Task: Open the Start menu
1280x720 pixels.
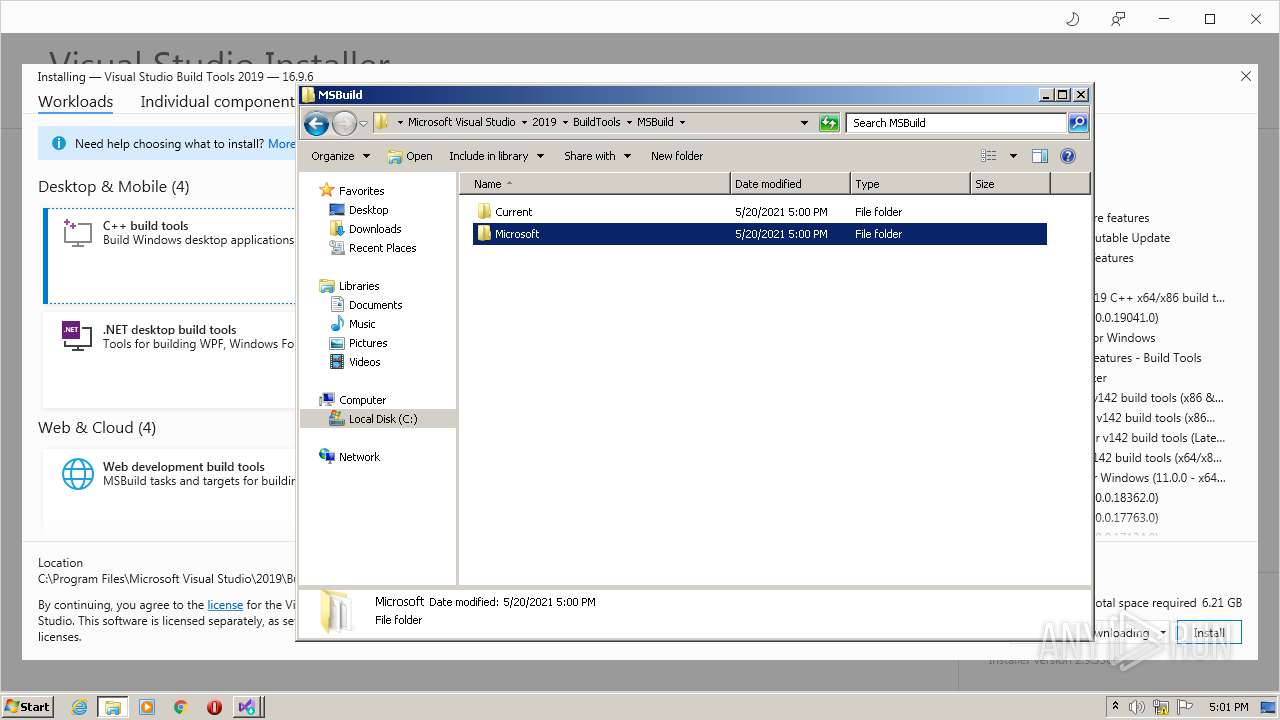Action: coord(28,706)
